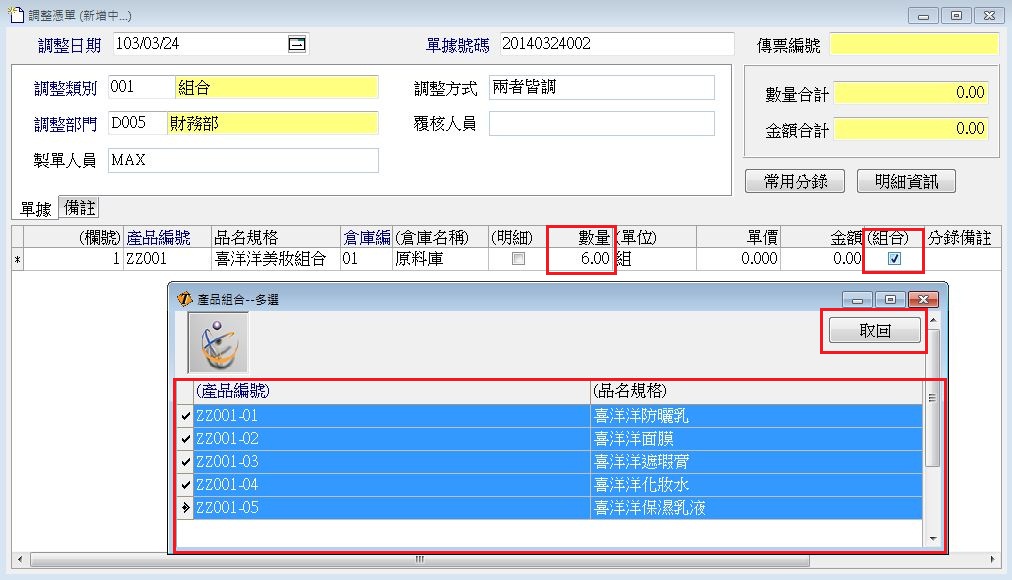This screenshot has height=580, width=1012.
Task: Click the 數量 cell showing 6.00
Action: point(580,258)
